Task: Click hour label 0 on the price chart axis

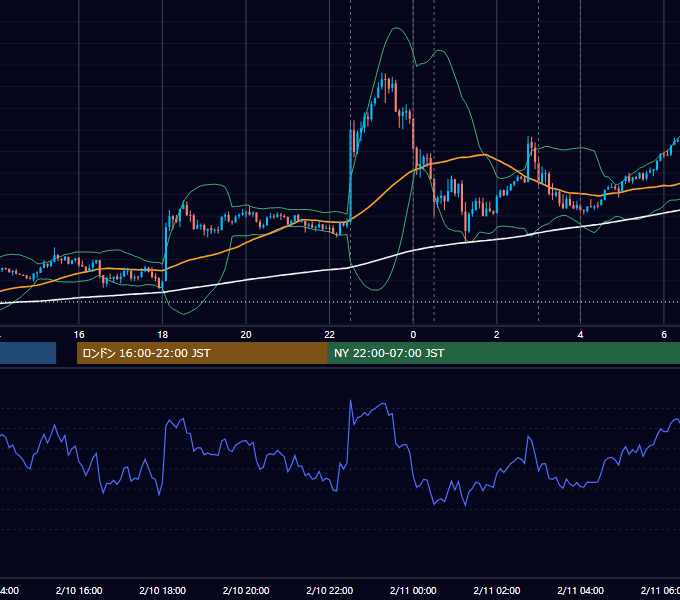Action: click(413, 335)
